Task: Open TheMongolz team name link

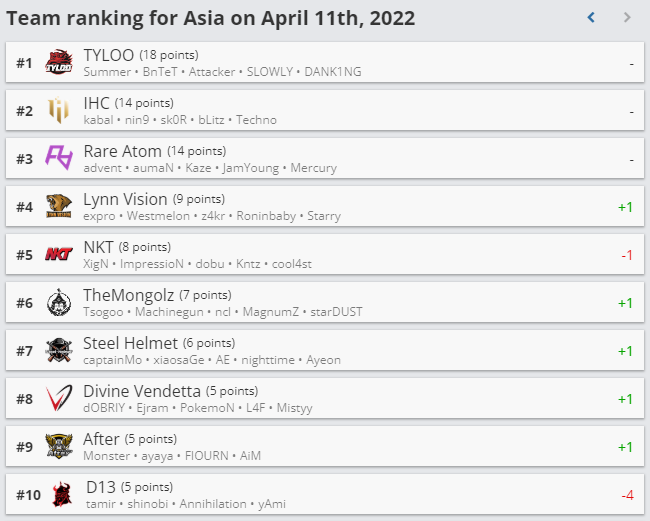Action: tap(129, 296)
